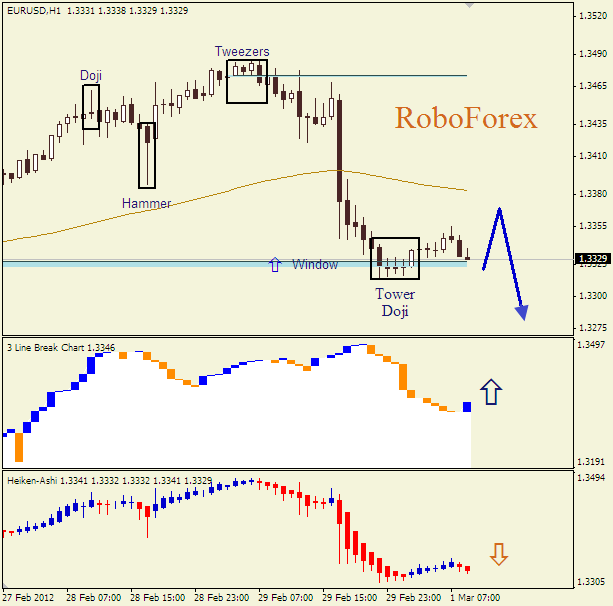Click the 'Hammer' text label

pos(146,203)
